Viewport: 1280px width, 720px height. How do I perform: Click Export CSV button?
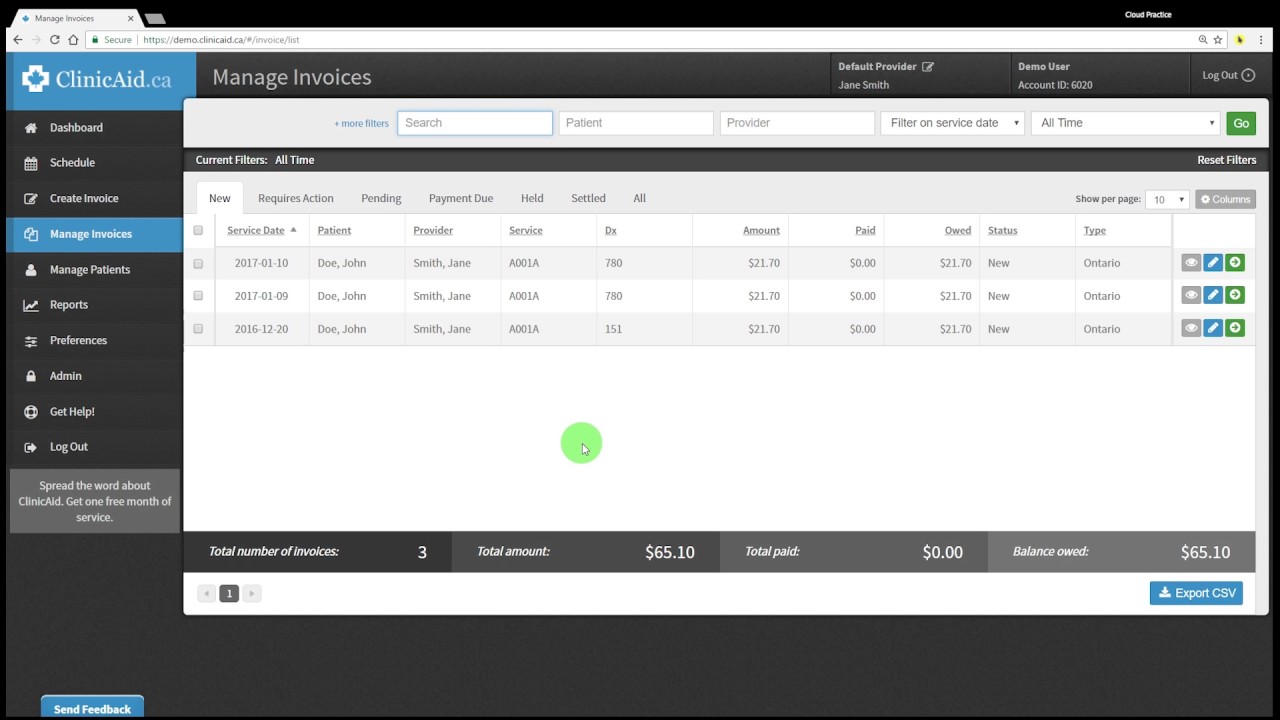pos(1196,593)
